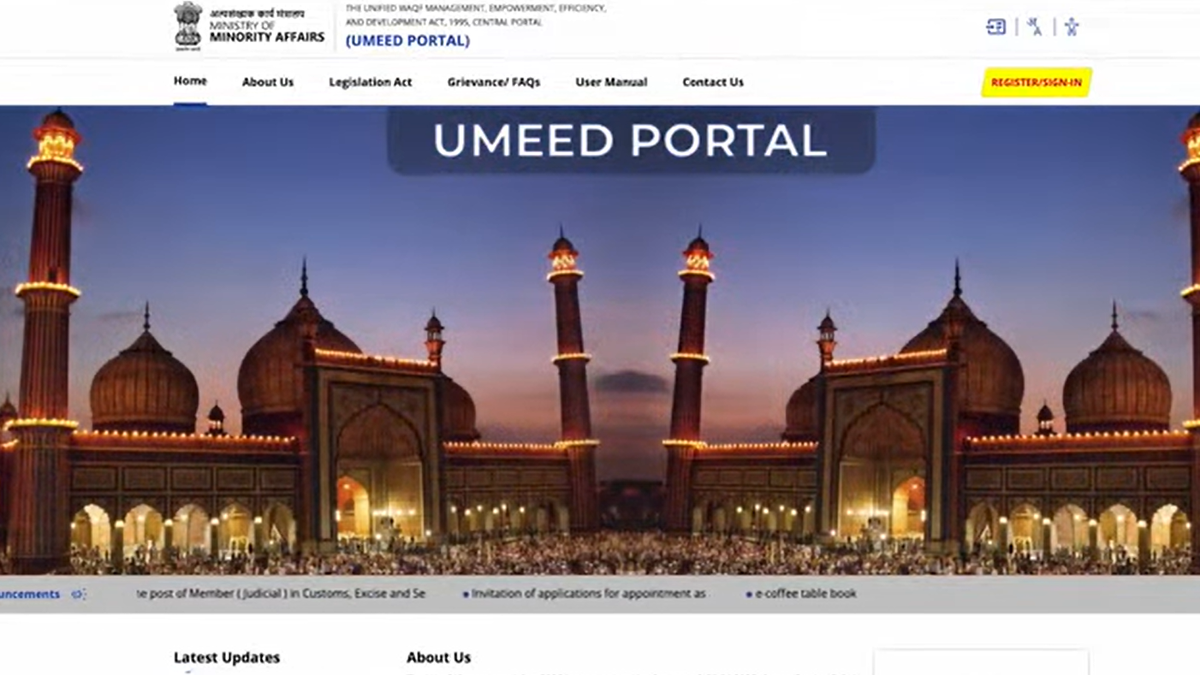Open the Grievance/ FAQs menu
This screenshot has width=1200, height=675.
[x=493, y=82]
